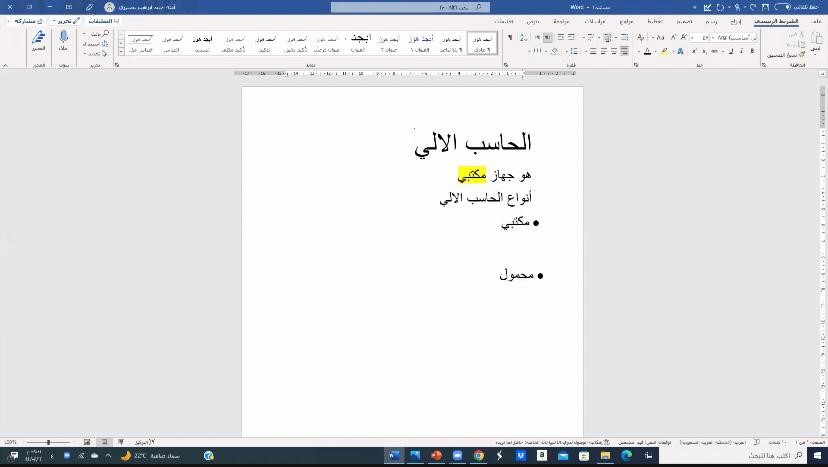Switch to the View ribbon tab

533,21
